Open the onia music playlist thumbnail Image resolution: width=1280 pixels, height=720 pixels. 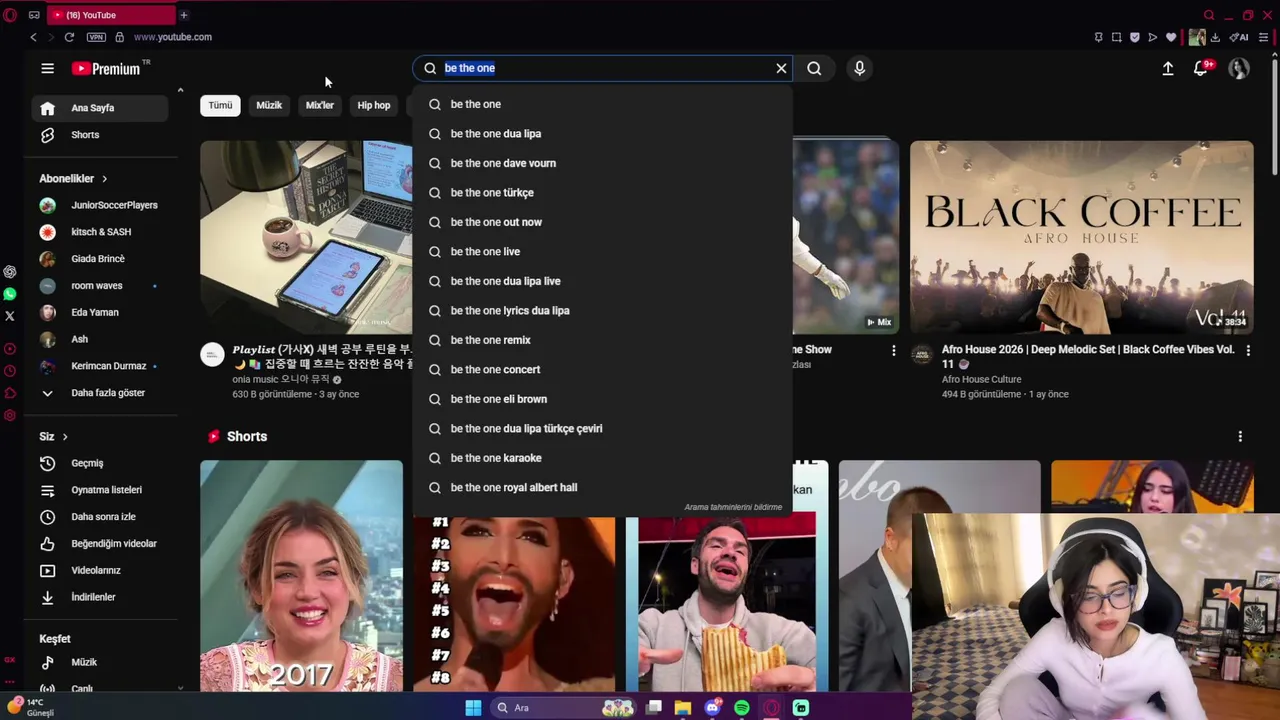pyautogui.click(x=306, y=237)
